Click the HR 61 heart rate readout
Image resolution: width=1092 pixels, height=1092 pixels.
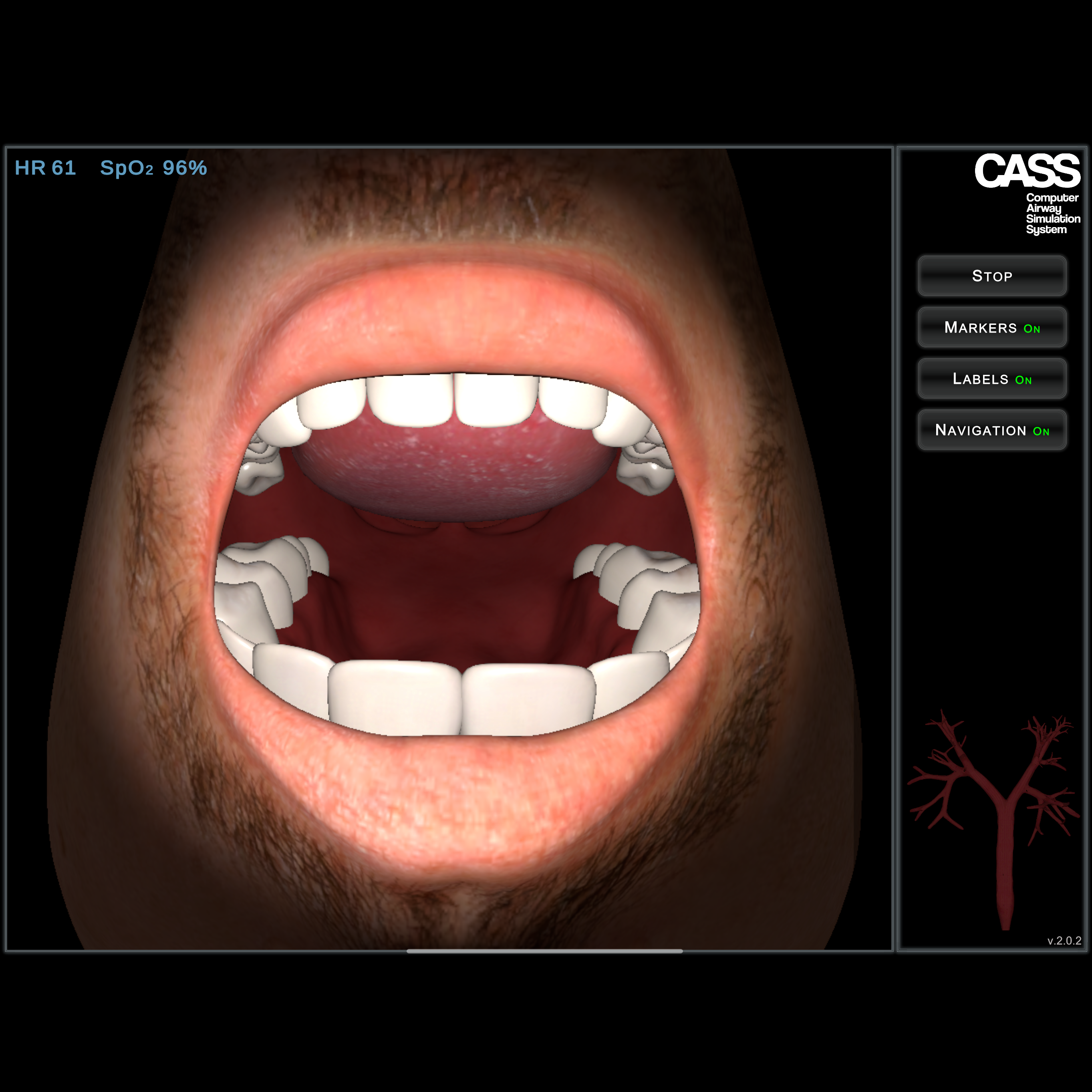[x=45, y=168]
